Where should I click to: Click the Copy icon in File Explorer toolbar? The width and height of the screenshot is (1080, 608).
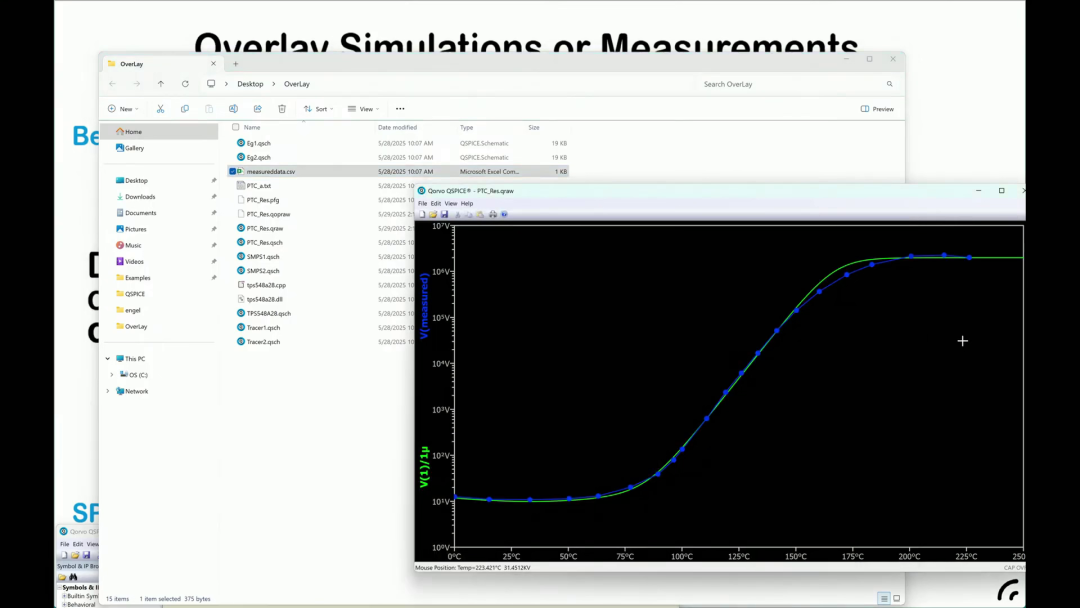click(185, 109)
